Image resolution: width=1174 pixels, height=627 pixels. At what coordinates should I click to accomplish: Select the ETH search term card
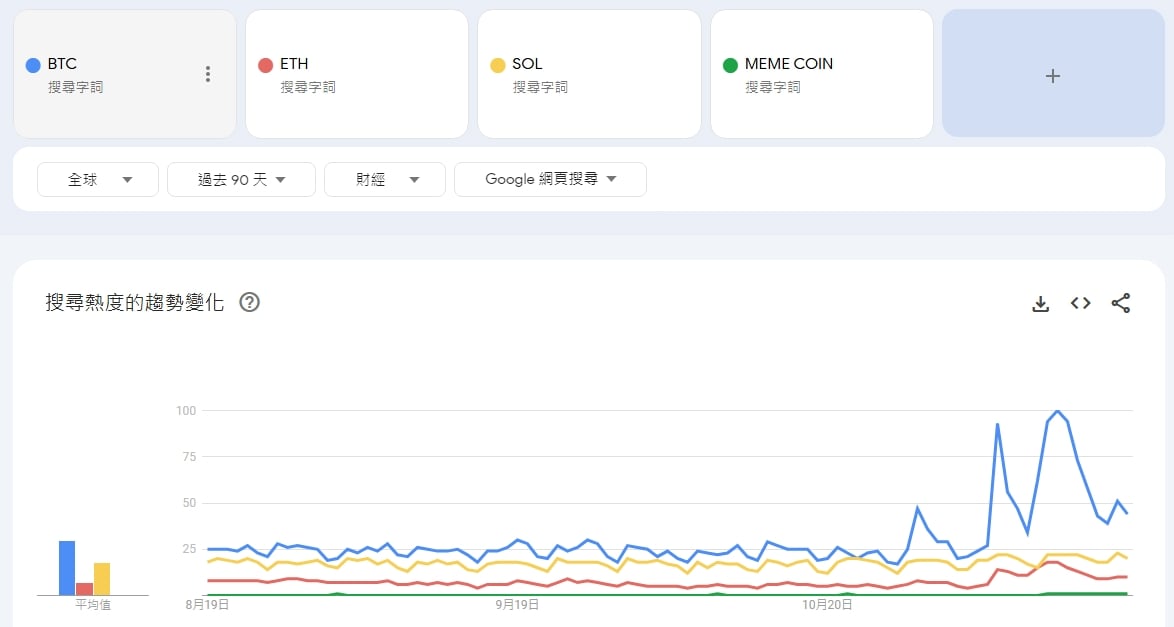[356, 74]
